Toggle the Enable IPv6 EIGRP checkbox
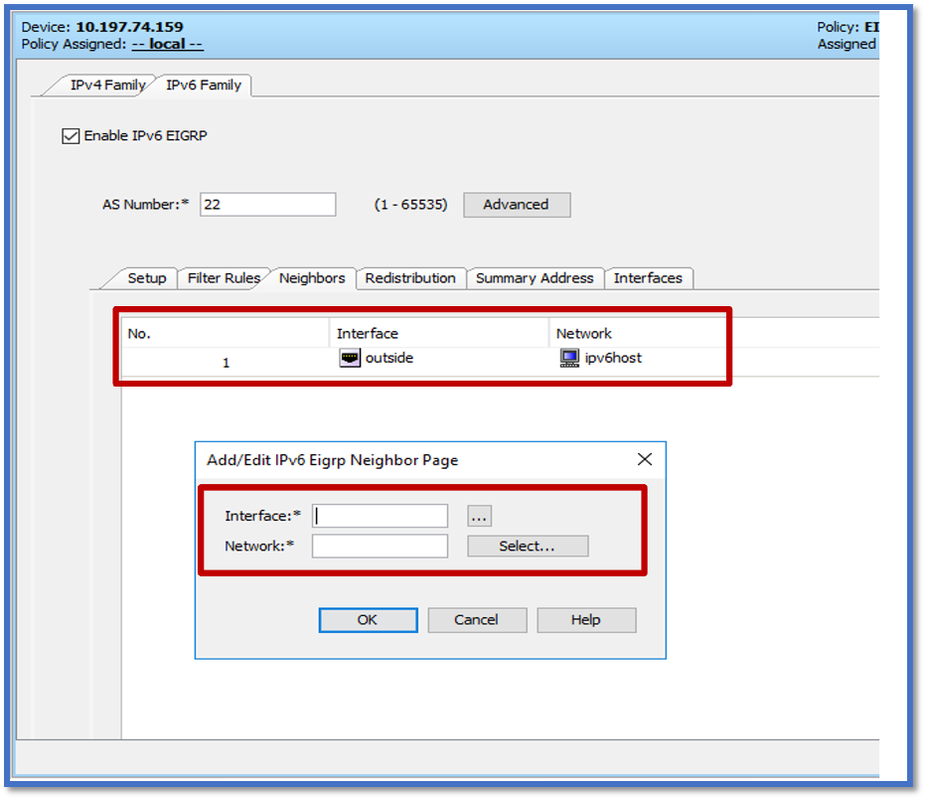The height and width of the screenshot is (801, 926). (x=71, y=136)
